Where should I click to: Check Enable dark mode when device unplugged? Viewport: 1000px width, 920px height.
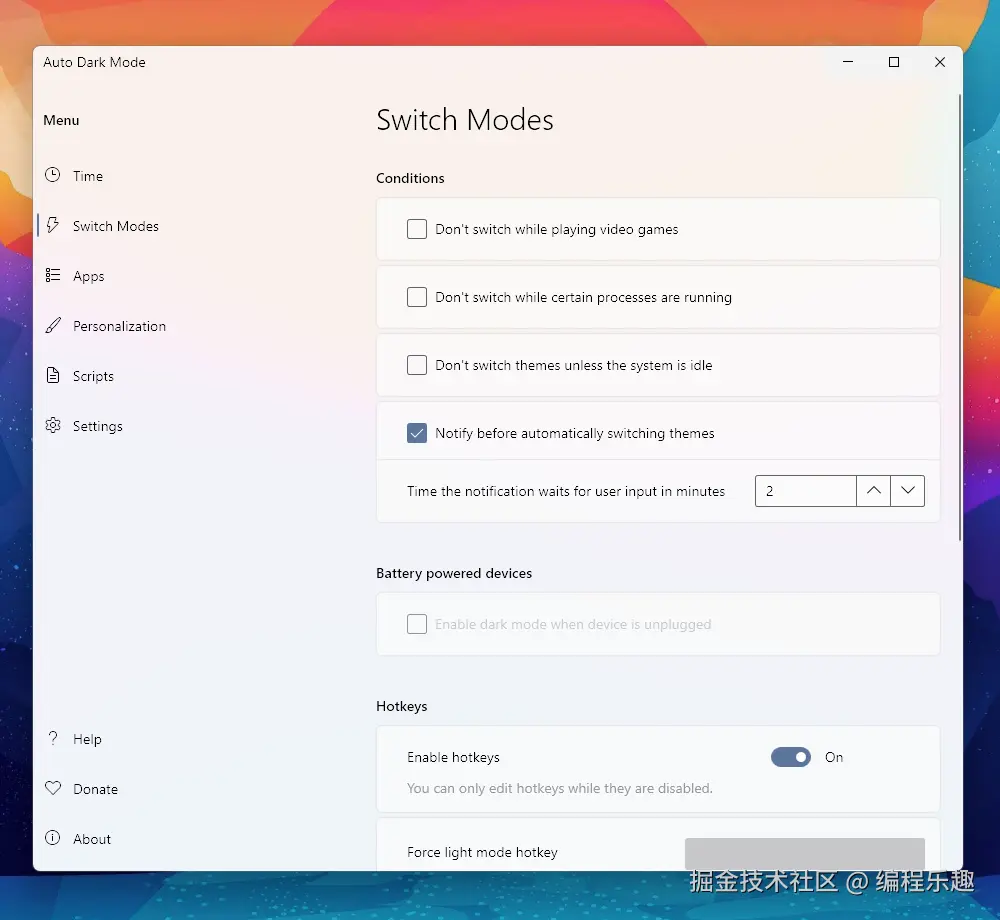coord(417,624)
